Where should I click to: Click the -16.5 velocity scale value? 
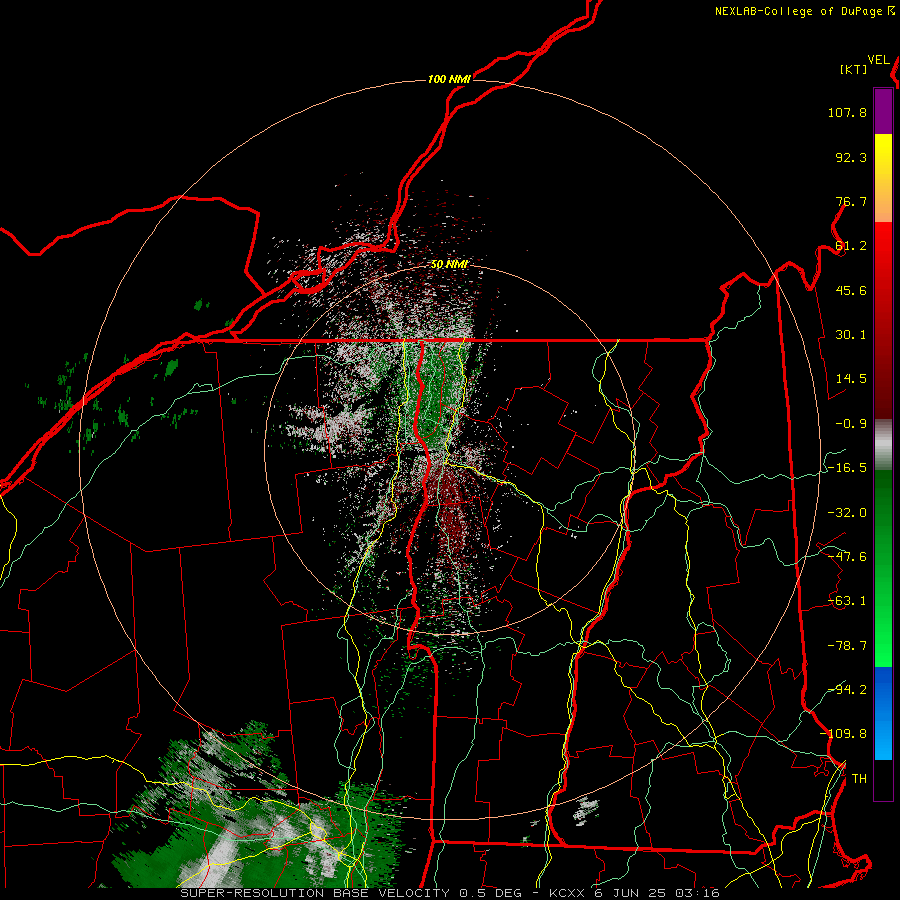tap(847, 468)
